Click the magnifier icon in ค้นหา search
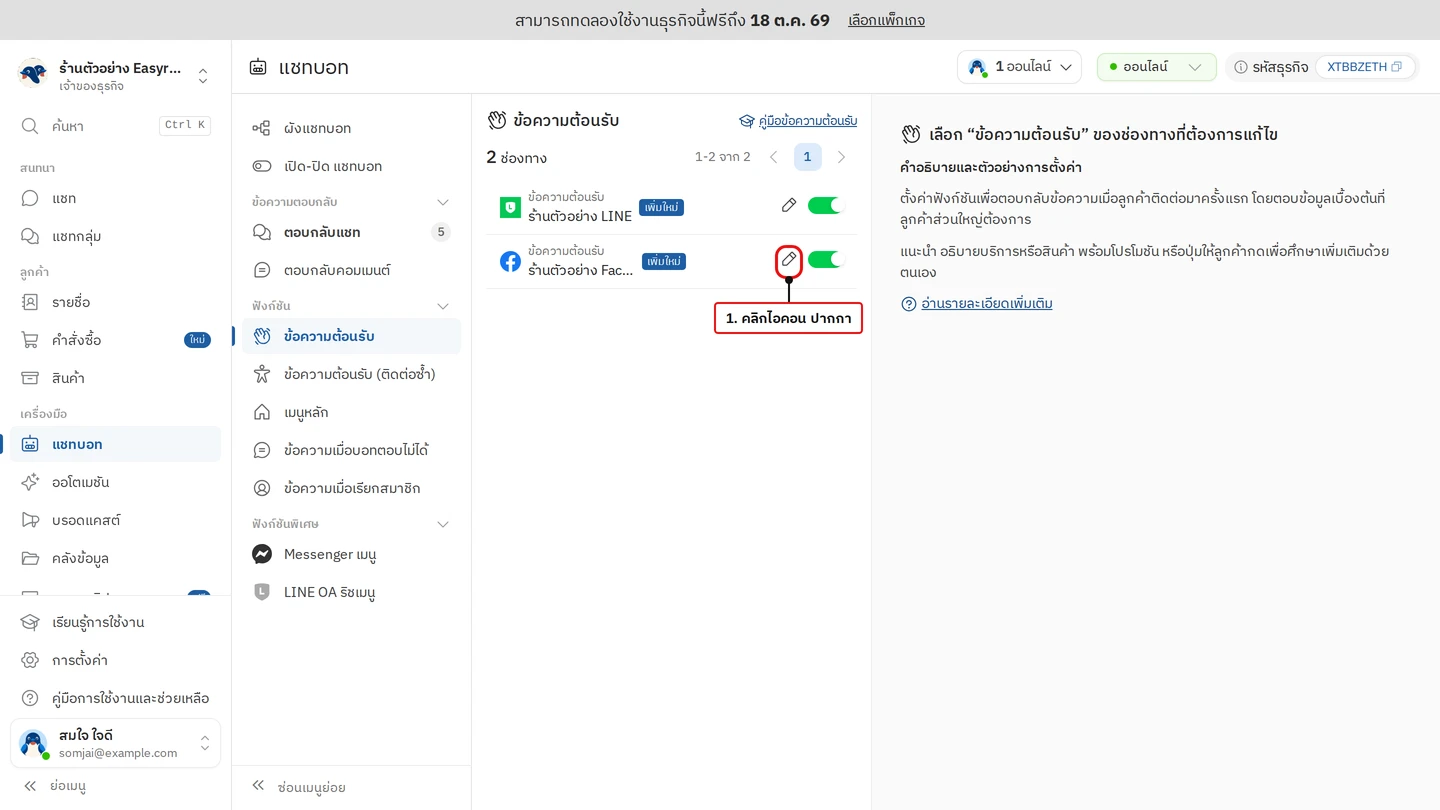1440x810 pixels. pyautogui.click(x=30, y=126)
